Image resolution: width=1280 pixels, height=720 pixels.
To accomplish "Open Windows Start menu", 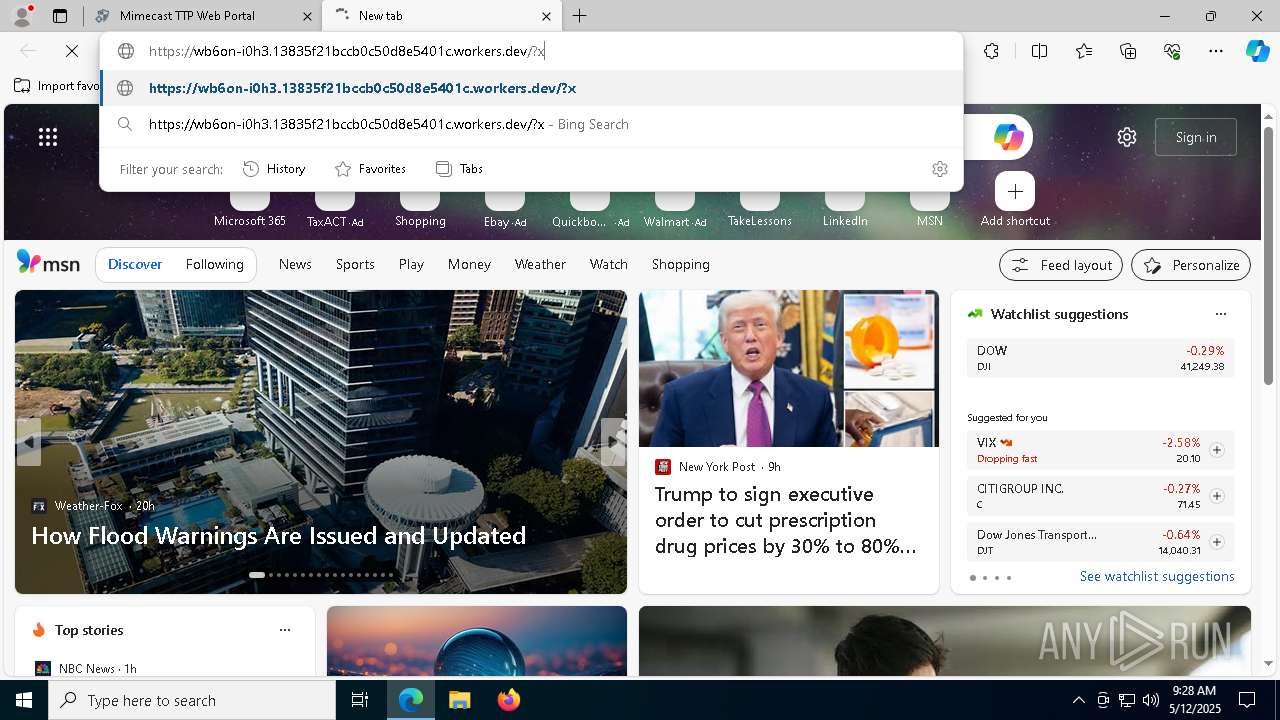I will coord(24,700).
